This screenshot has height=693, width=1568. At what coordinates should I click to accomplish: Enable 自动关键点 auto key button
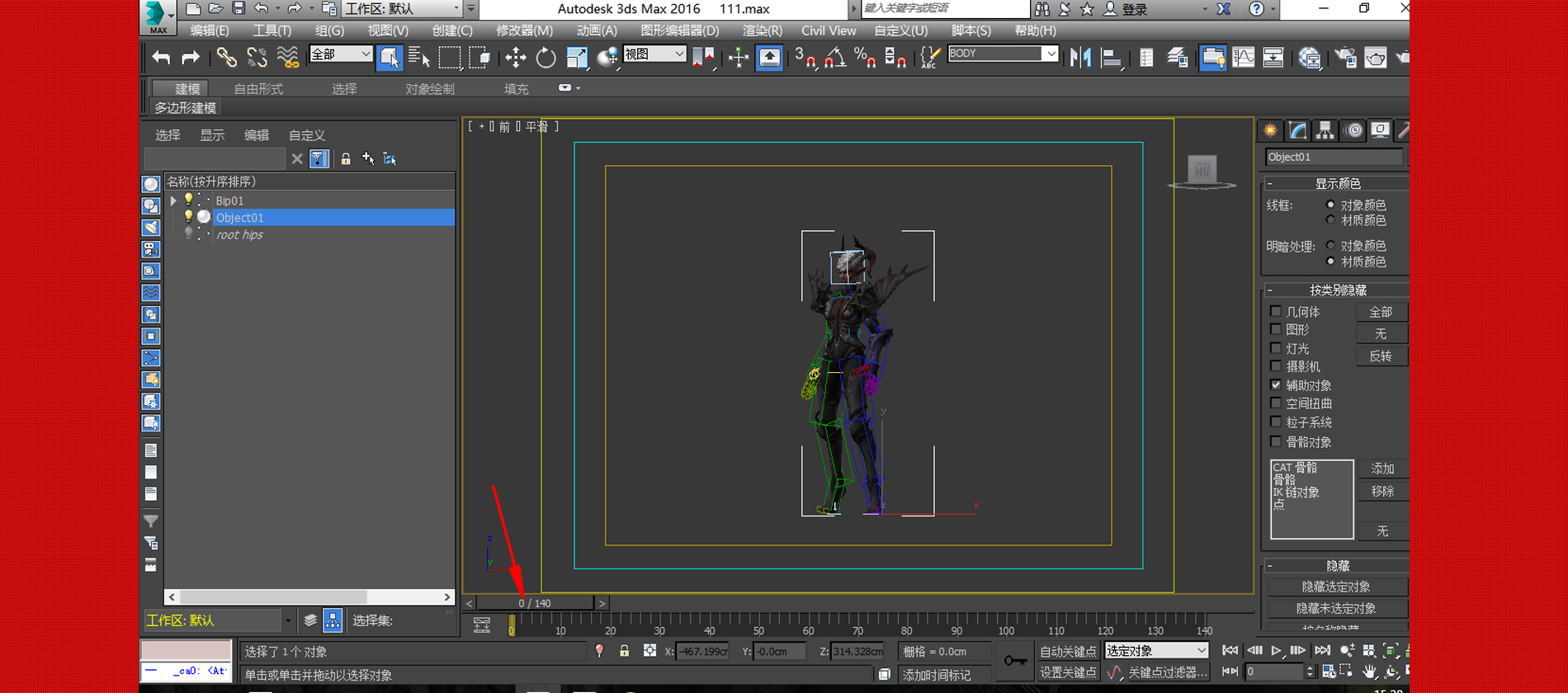coord(1068,651)
